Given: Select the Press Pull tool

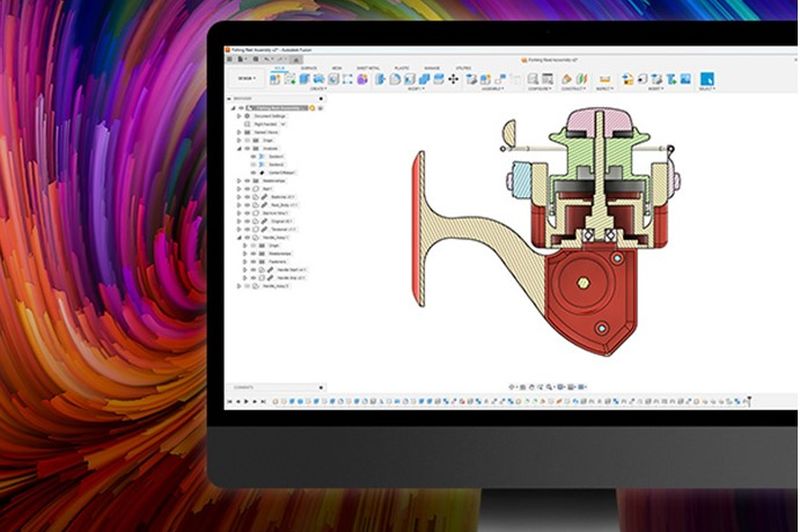Looking at the screenshot, I should 380,79.
